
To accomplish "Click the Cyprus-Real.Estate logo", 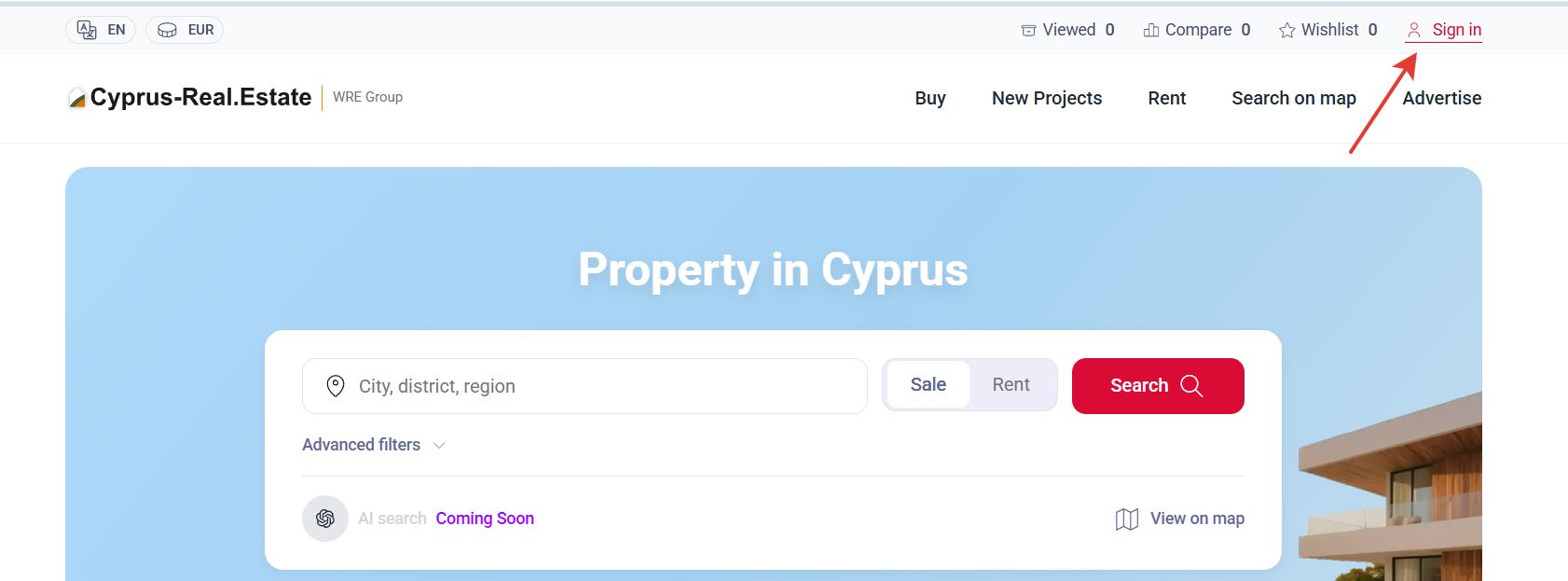I will 189,97.
